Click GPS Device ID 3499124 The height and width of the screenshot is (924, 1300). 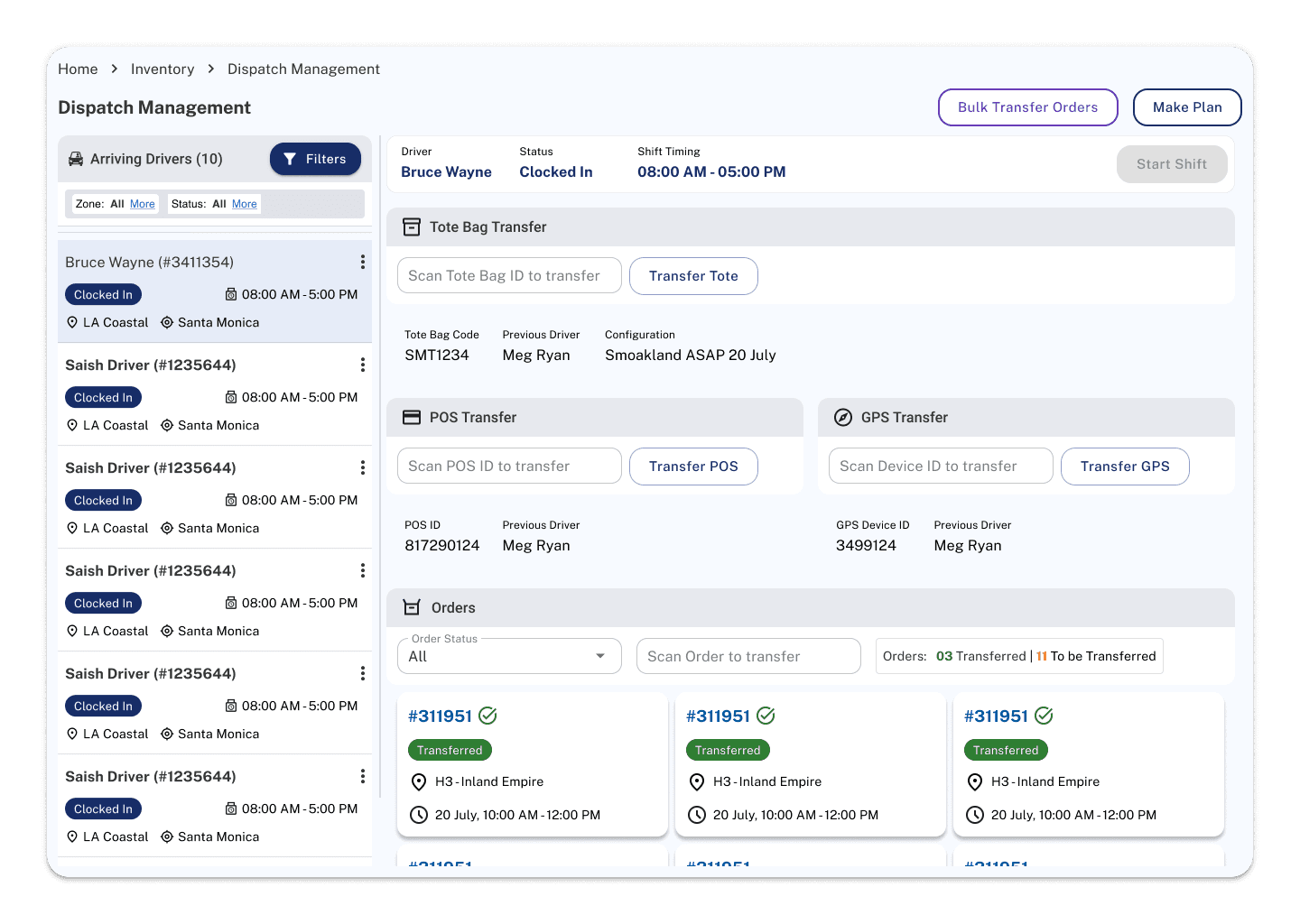coord(866,545)
